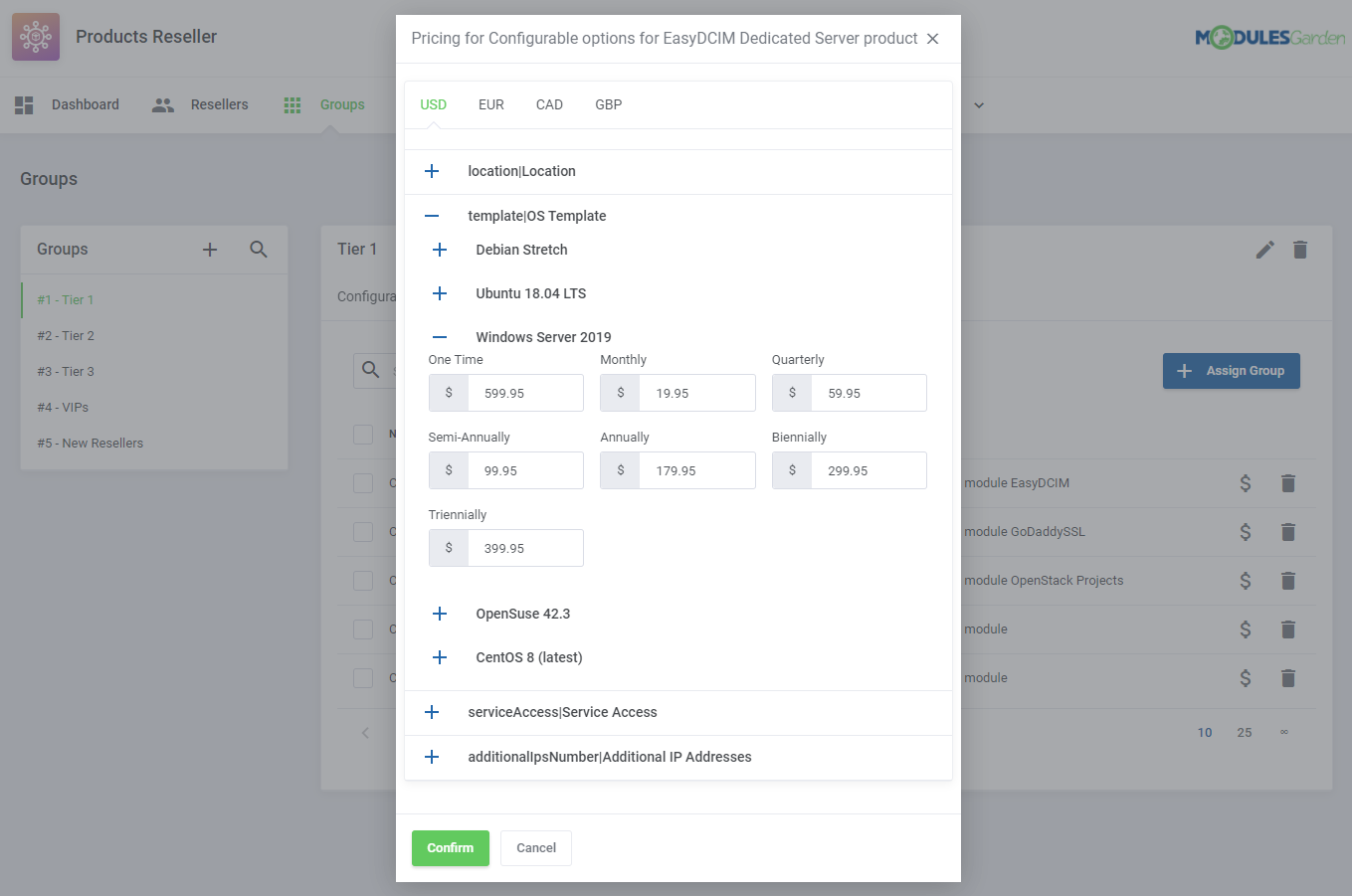Image resolution: width=1352 pixels, height=896 pixels.
Task: Remove GoDaddySSL module row with its trash icon
Action: (x=1288, y=531)
